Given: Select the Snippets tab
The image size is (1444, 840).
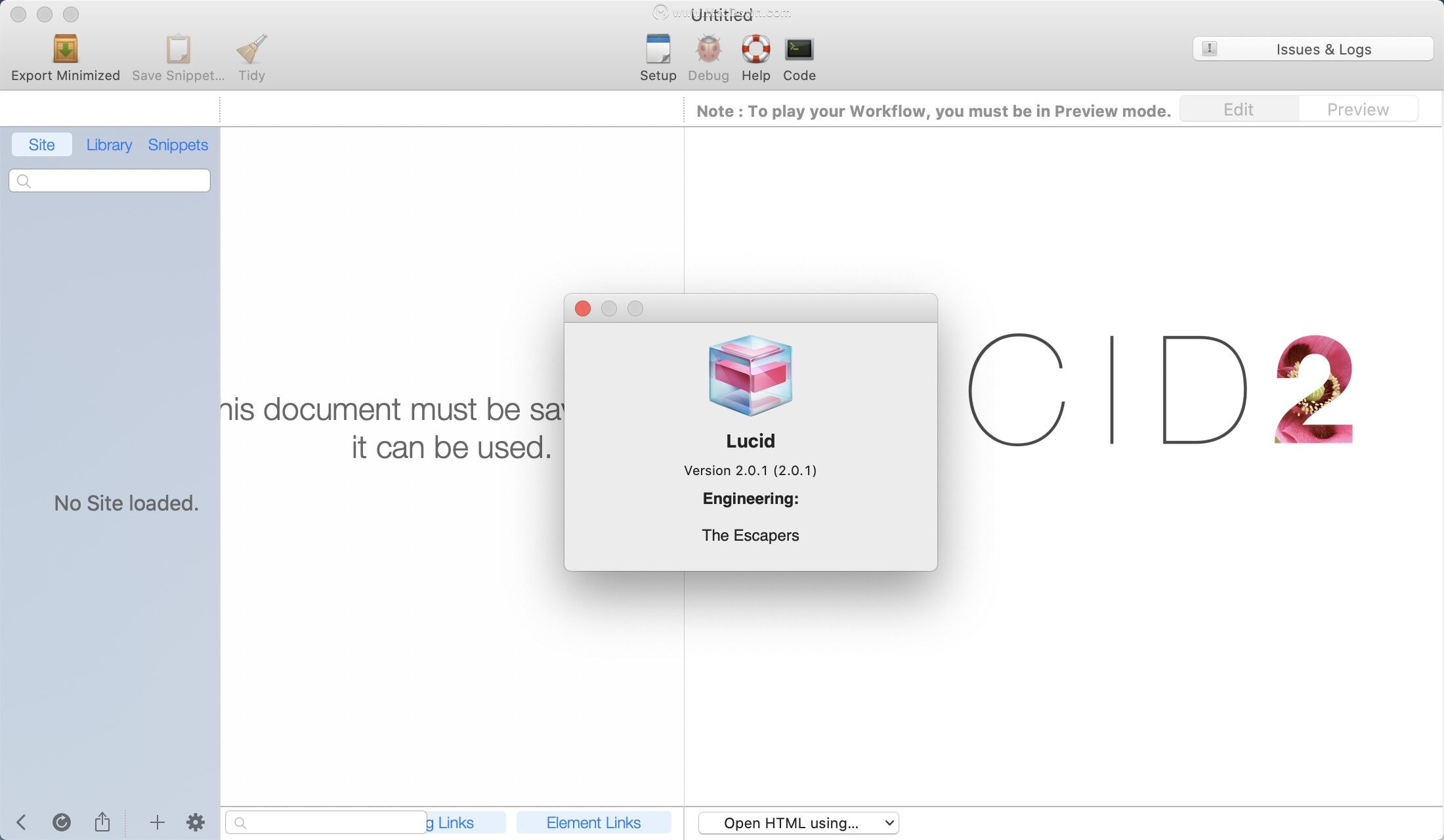Looking at the screenshot, I should [x=178, y=144].
